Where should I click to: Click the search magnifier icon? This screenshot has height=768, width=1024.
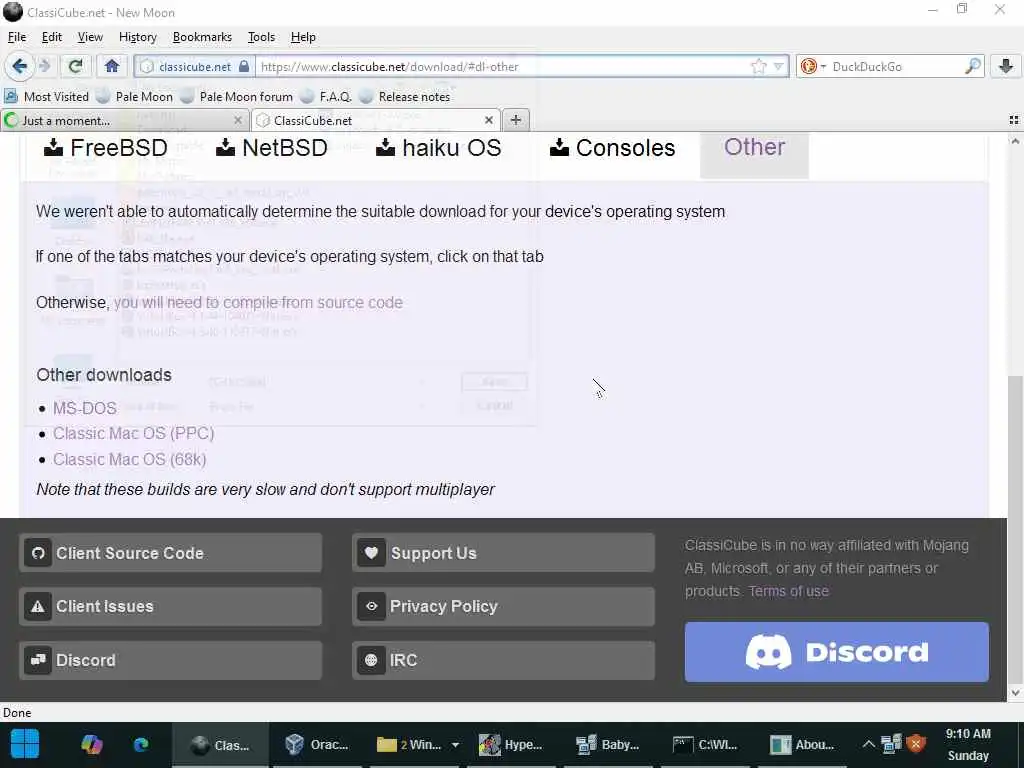[x=972, y=66]
